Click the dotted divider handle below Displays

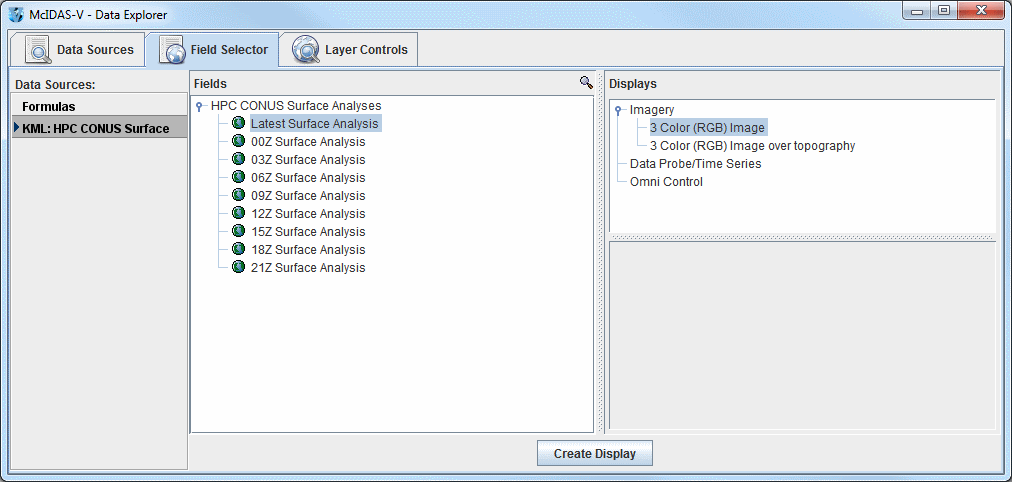coord(804,239)
